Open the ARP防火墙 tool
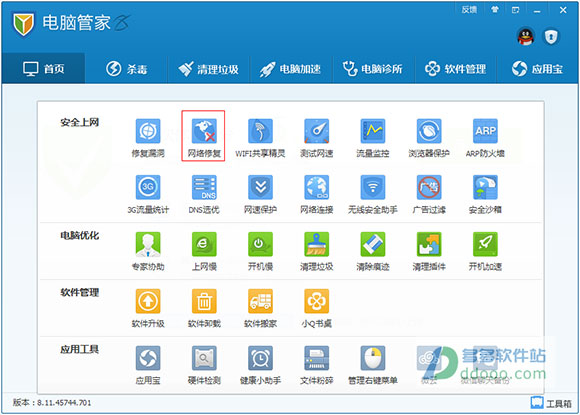Screen dimensions: 580x415 (x=485, y=131)
